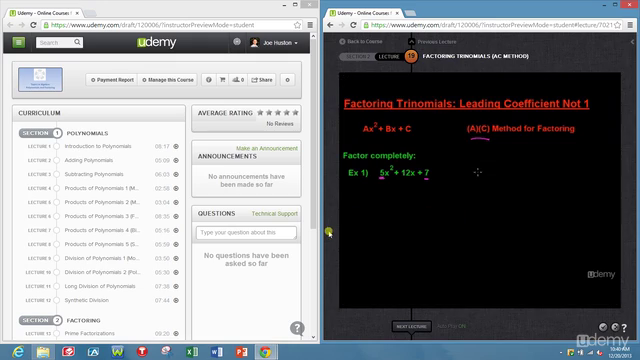Open Technical Support link
Viewport: 640px width, 360px height.
[x=275, y=213]
